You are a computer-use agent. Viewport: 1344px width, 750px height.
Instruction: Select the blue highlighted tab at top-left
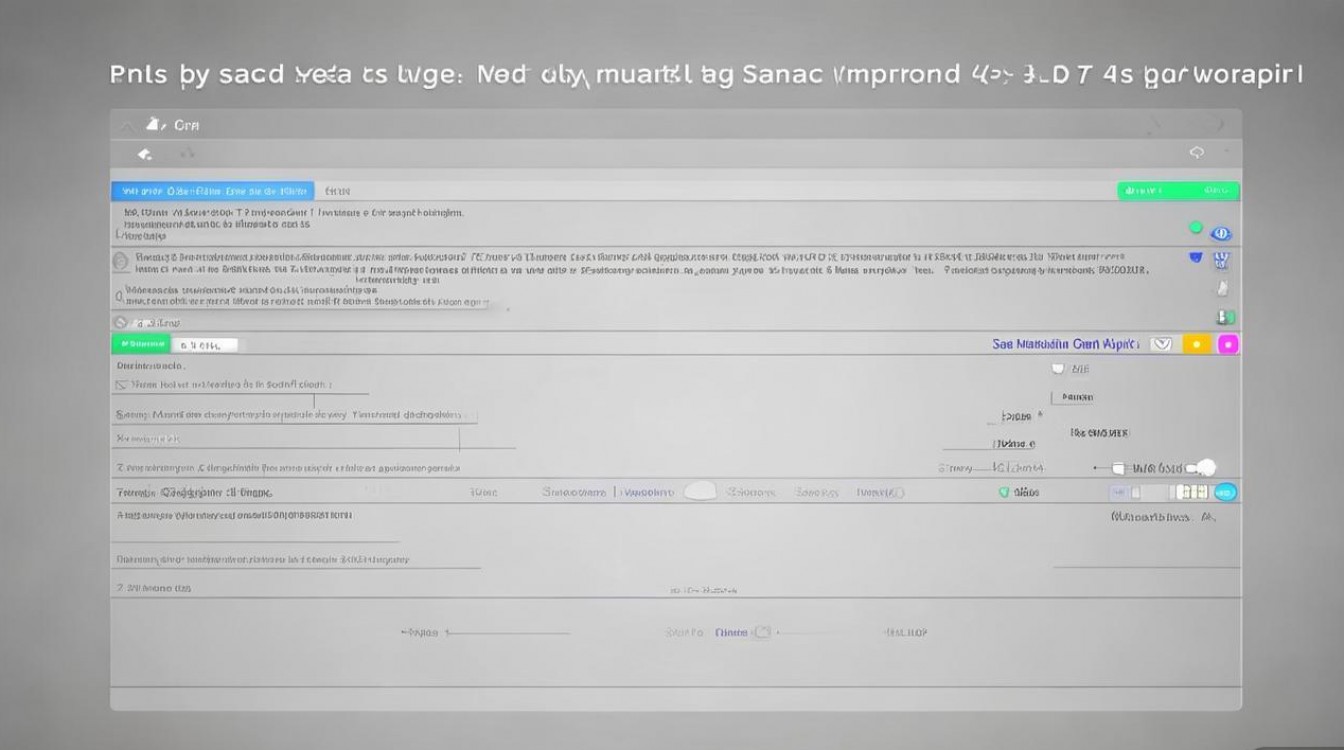[x=212, y=190]
